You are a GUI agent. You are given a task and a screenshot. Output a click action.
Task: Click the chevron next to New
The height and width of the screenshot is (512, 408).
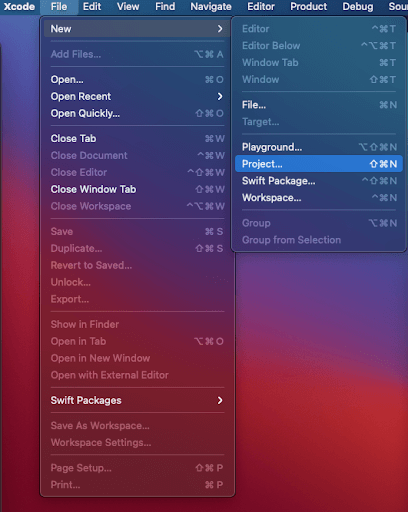[x=220, y=29]
